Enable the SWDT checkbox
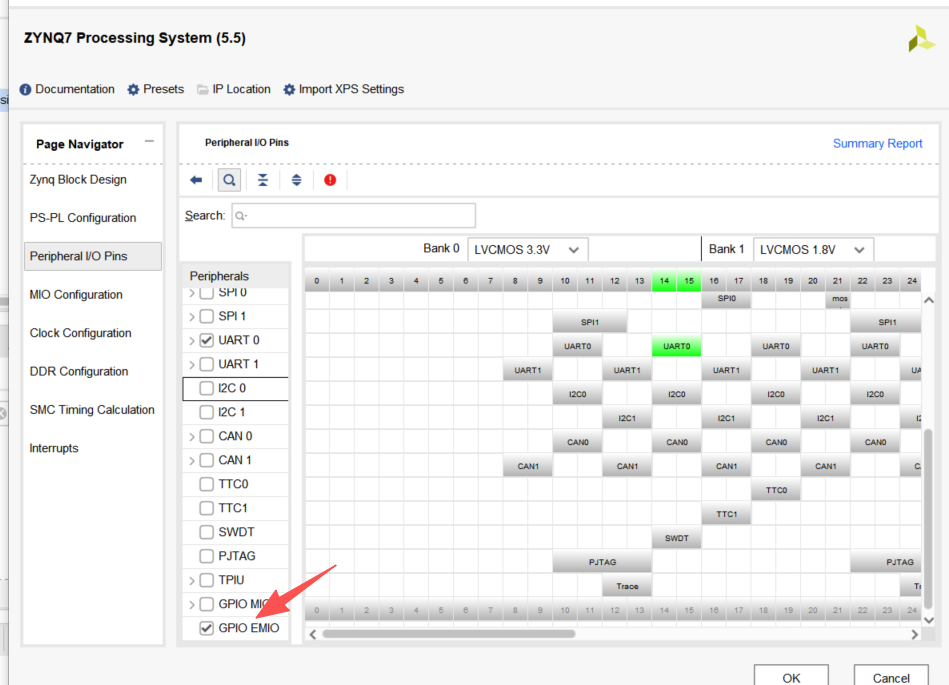The height and width of the screenshot is (685, 949). 206,533
